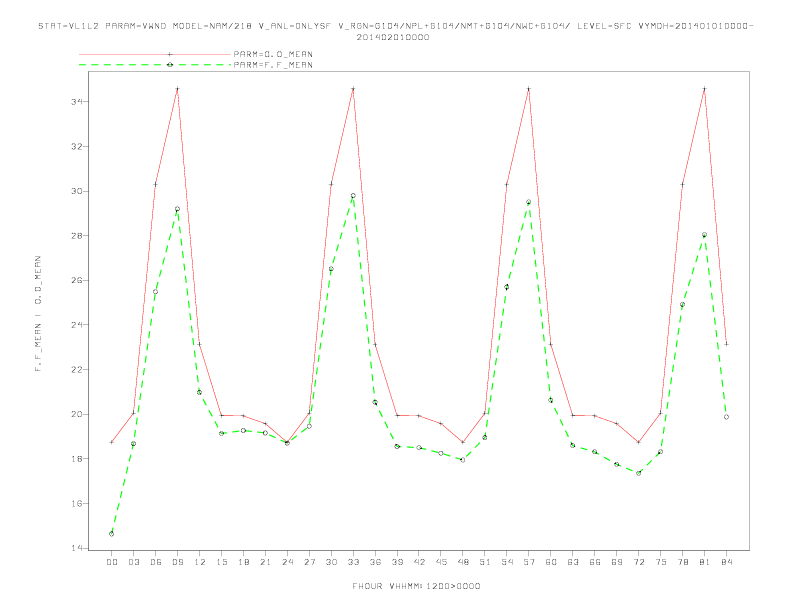Click y-axis tick label 26
792x612 pixels.
76,280
